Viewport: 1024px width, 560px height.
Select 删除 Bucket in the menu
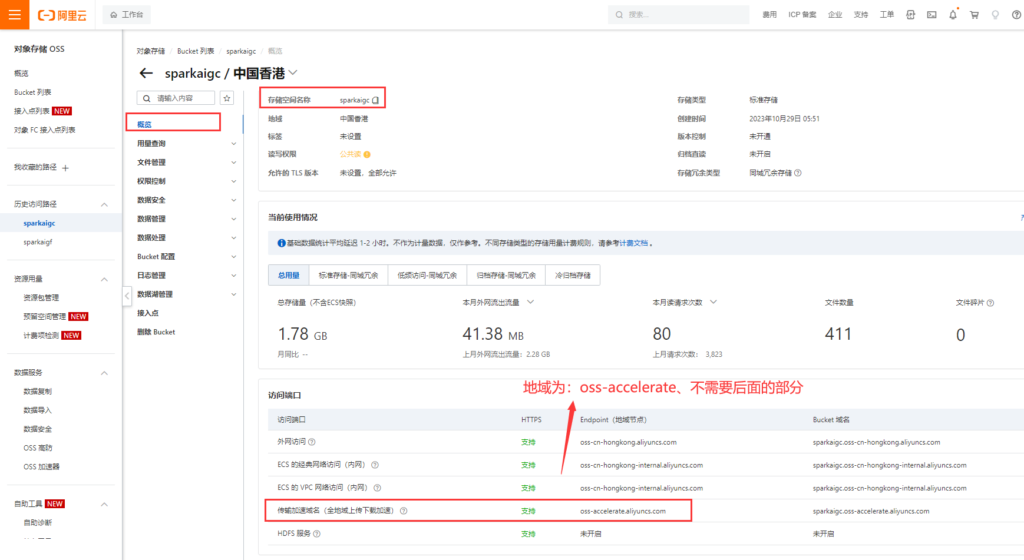[156, 331]
